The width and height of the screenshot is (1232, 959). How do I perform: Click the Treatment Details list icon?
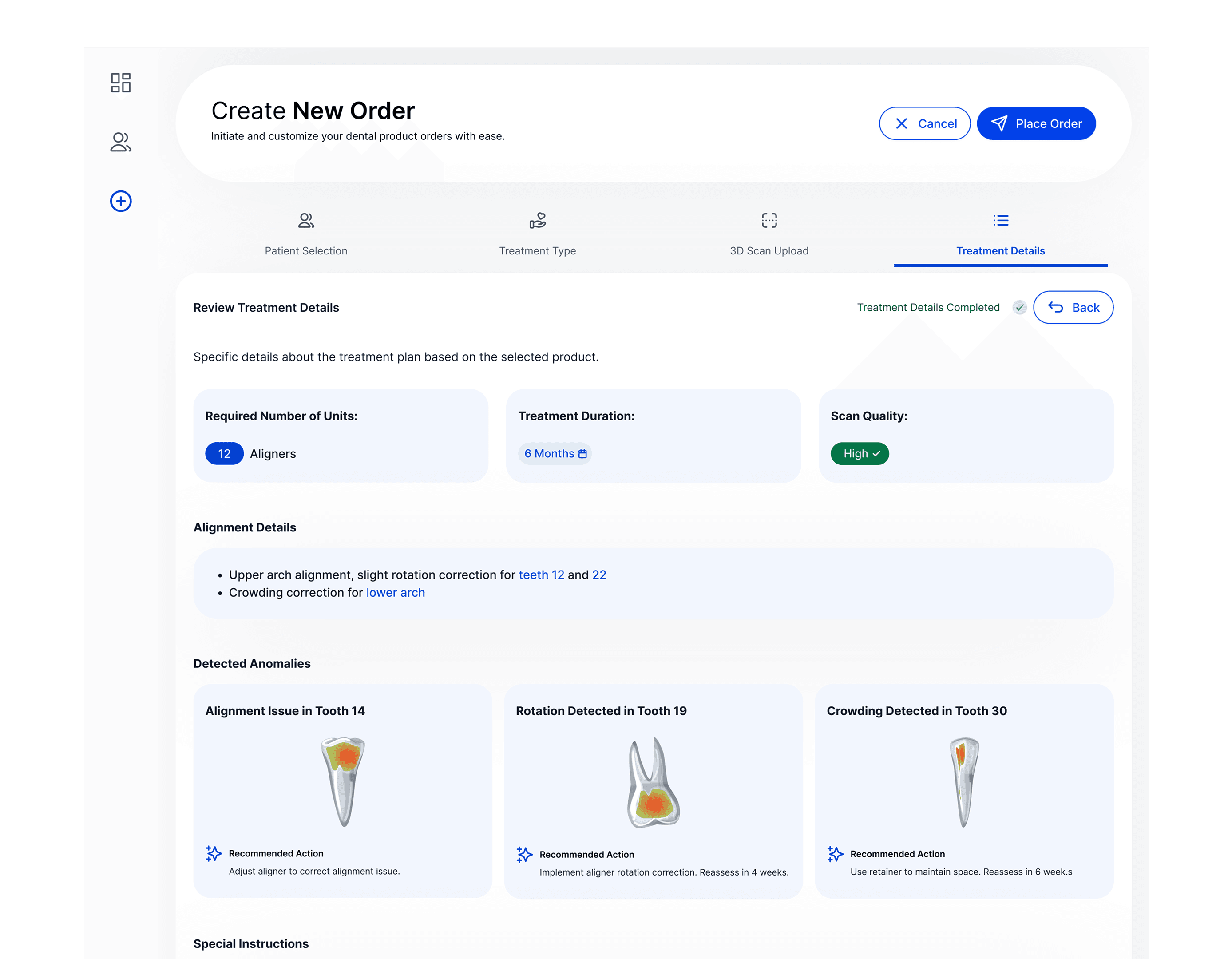[1001, 221]
